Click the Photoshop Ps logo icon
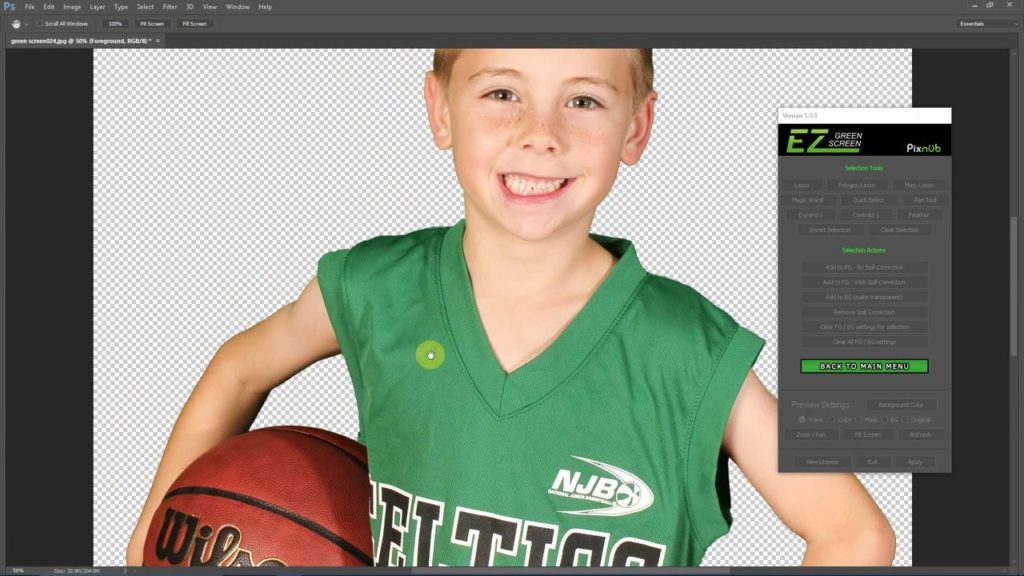This screenshot has width=1024, height=576. pos(9,7)
